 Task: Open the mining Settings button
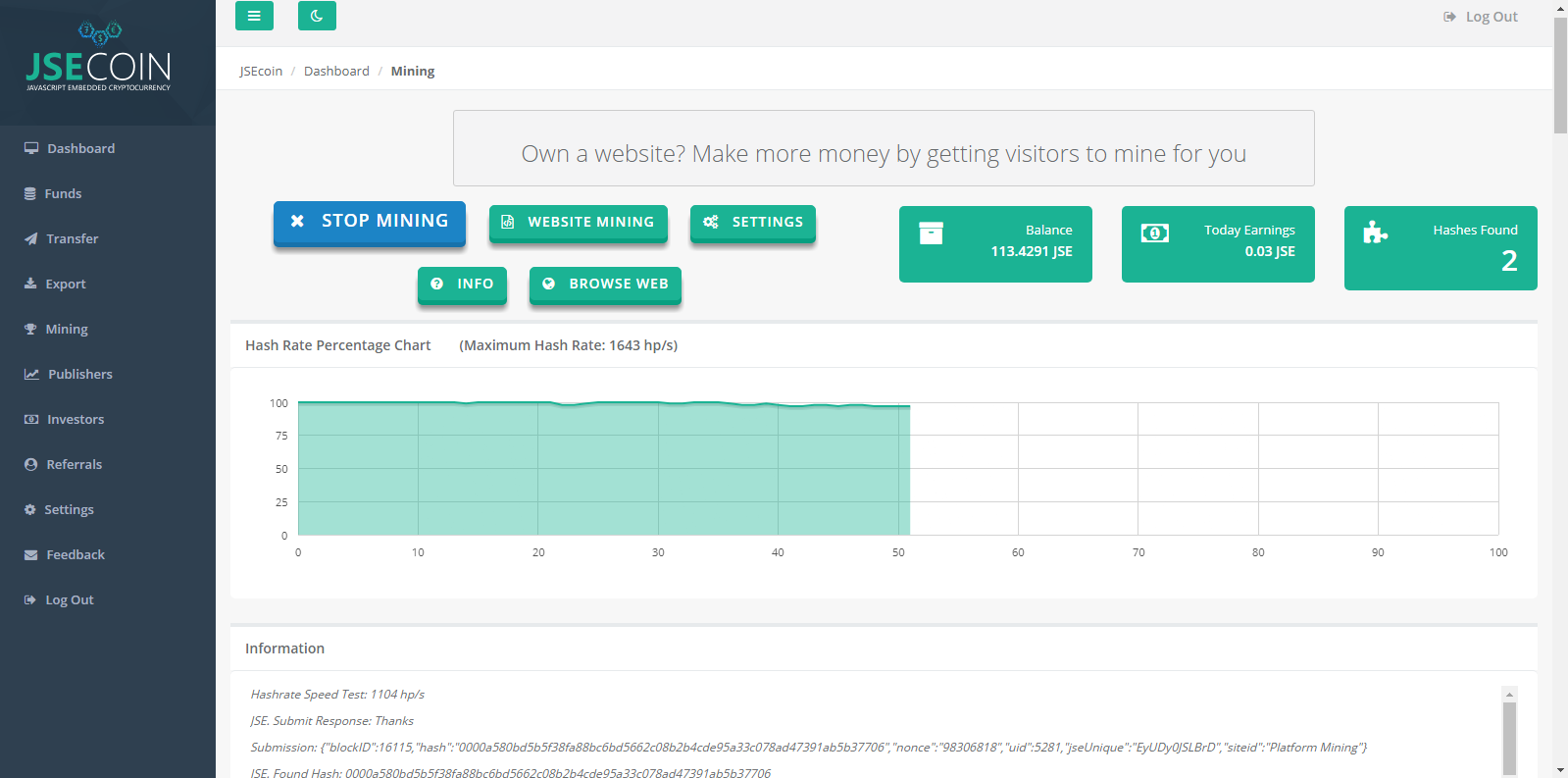753,223
